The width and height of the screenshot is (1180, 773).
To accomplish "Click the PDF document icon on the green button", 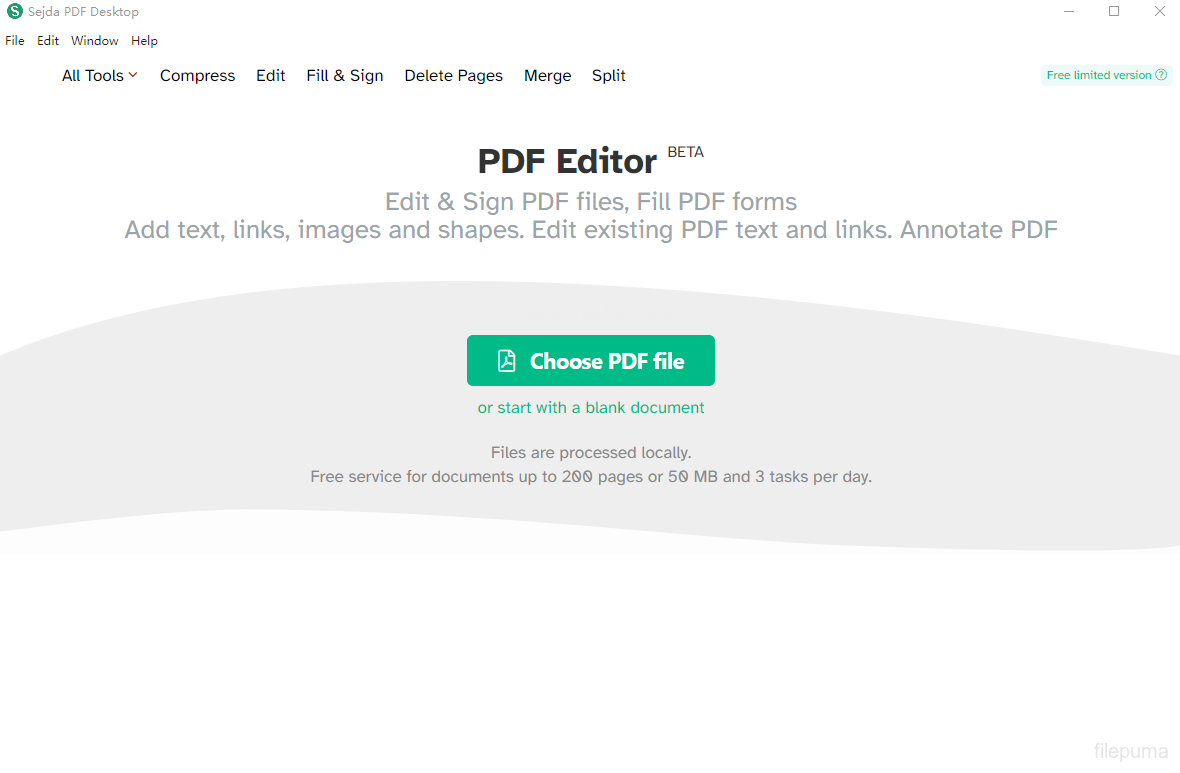I will [507, 361].
